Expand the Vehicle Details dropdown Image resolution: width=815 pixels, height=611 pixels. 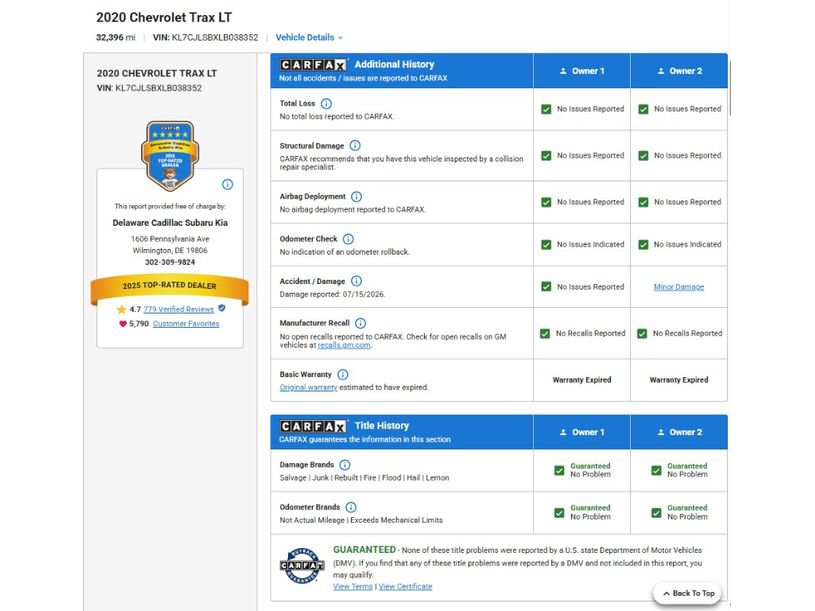click(x=309, y=37)
